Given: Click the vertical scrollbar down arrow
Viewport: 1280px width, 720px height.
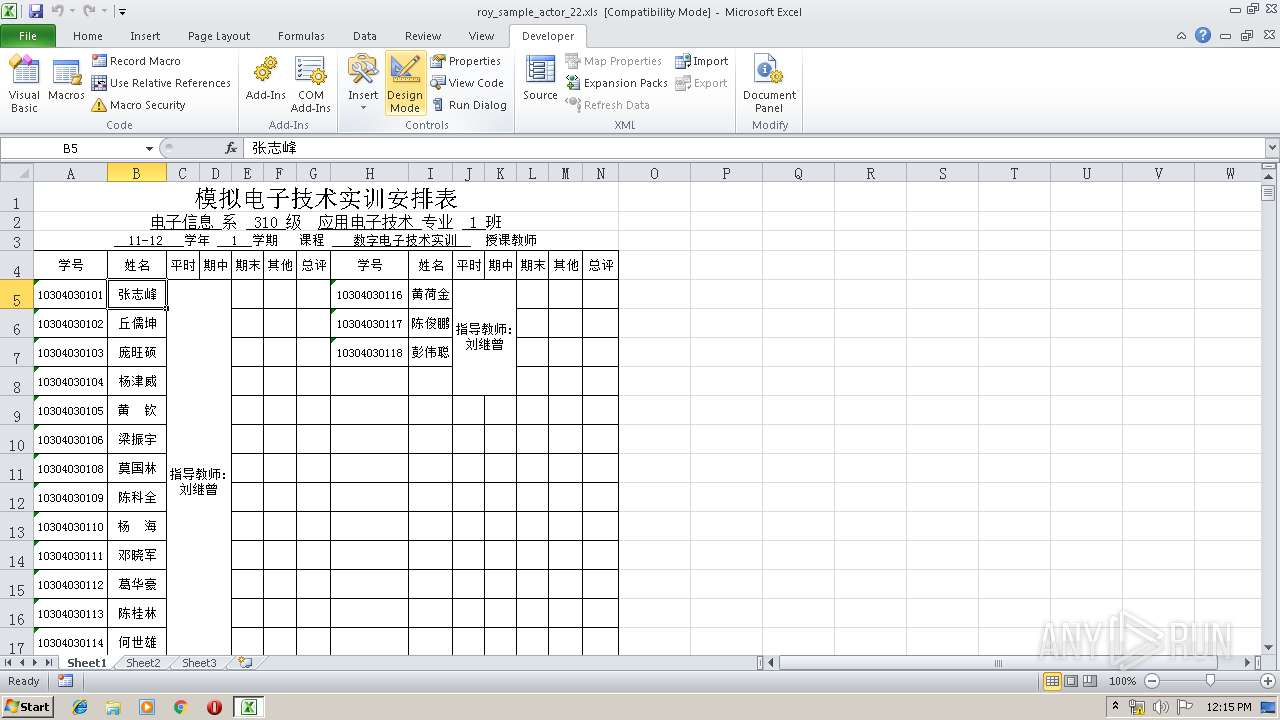Looking at the screenshot, I should (1270, 647).
